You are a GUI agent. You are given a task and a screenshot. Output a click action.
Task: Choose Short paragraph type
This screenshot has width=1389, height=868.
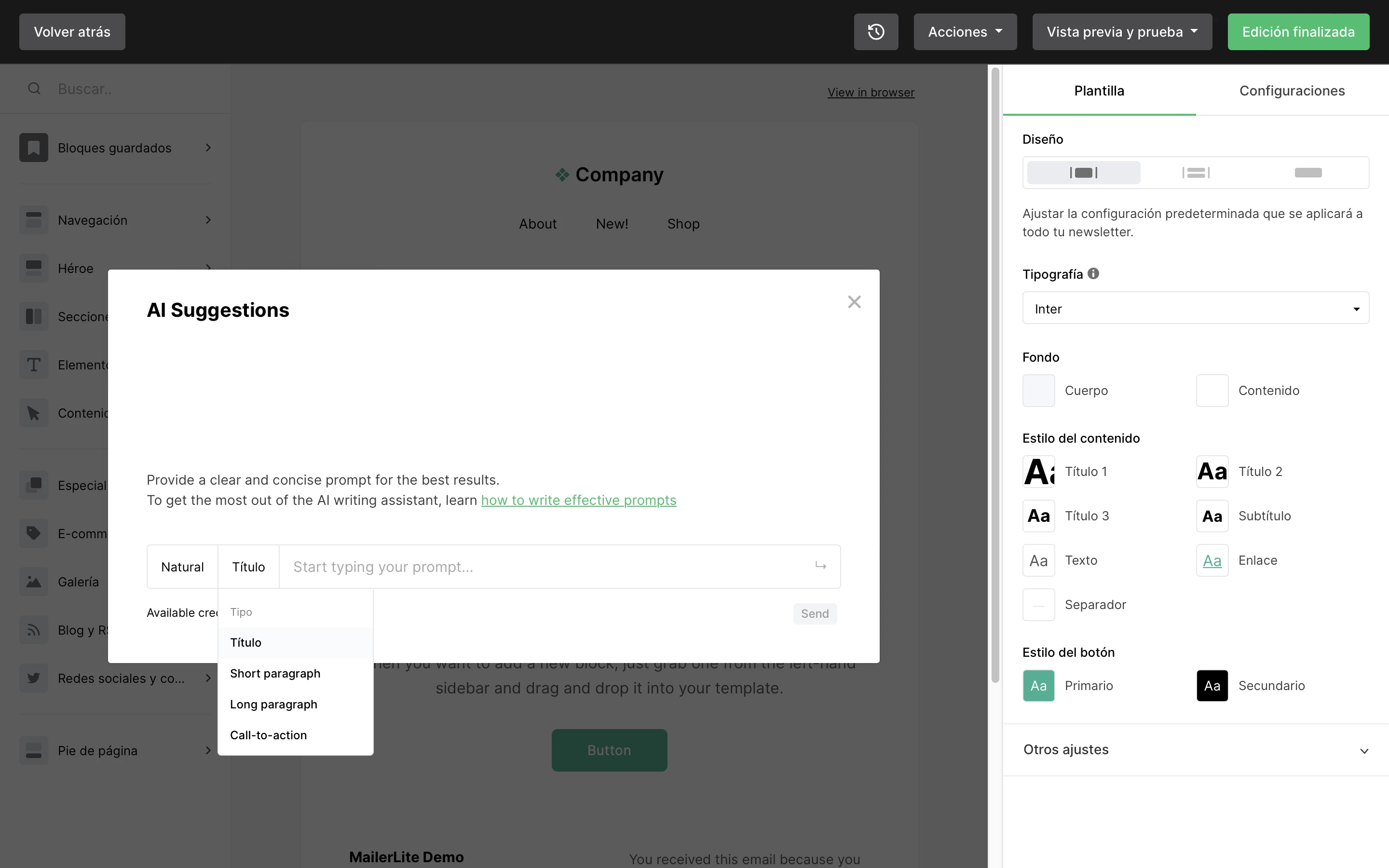(296, 673)
